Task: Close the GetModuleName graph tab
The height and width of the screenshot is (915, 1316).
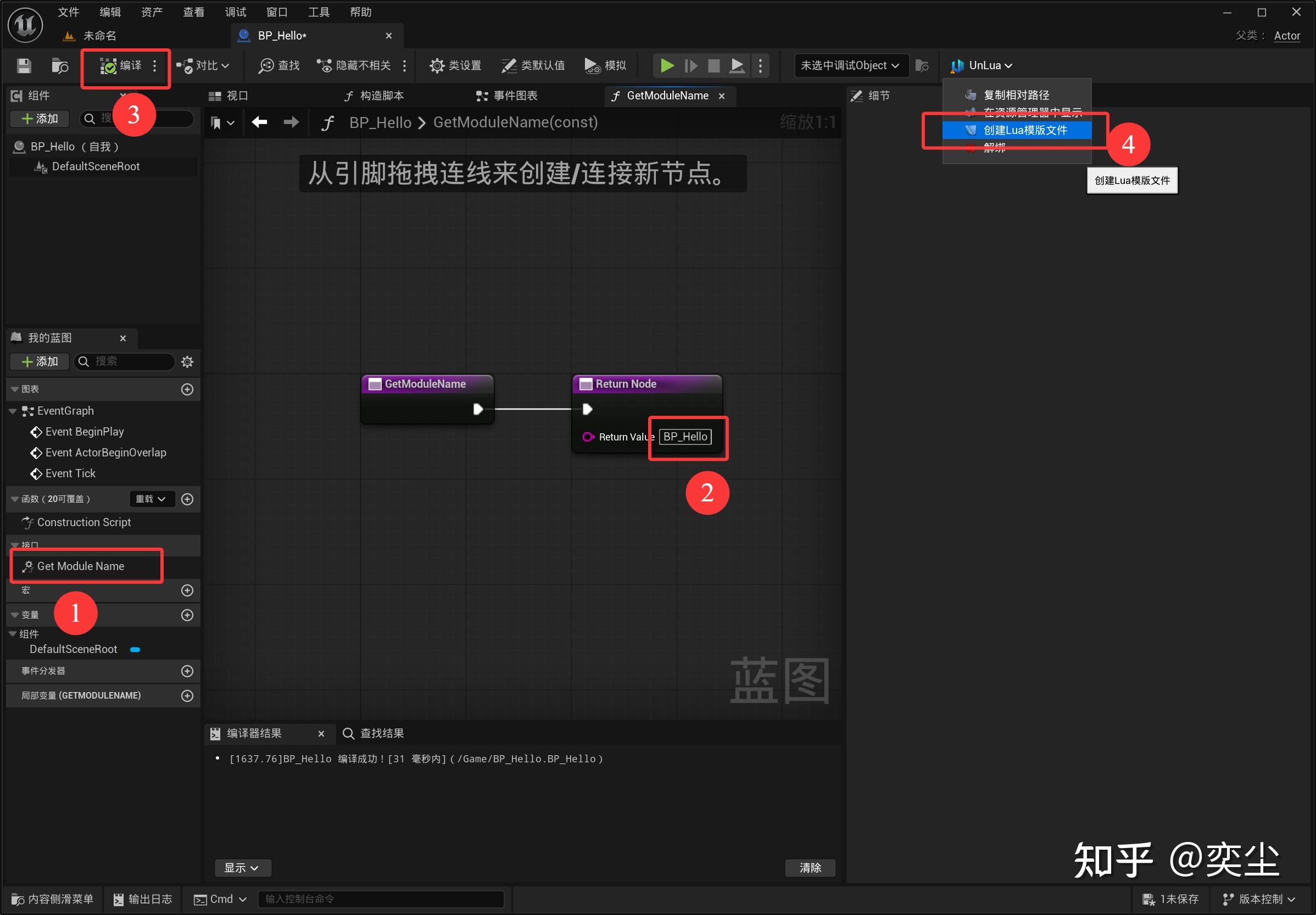Action: [722, 96]
